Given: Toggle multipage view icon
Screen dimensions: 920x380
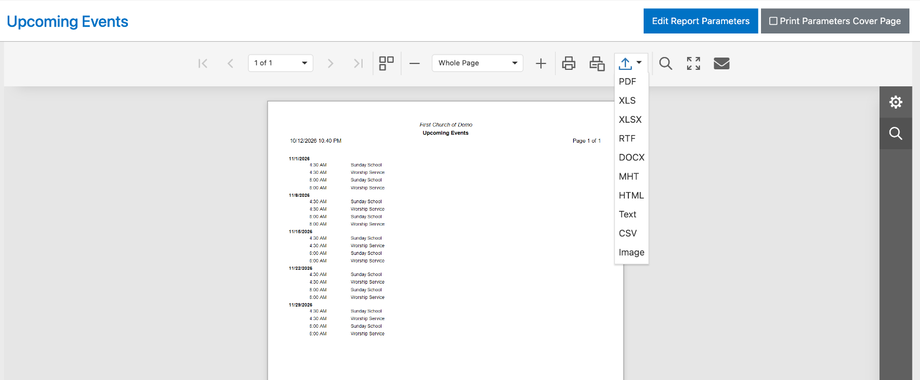Looking at the screenshot, I should [x=386, y=63].
